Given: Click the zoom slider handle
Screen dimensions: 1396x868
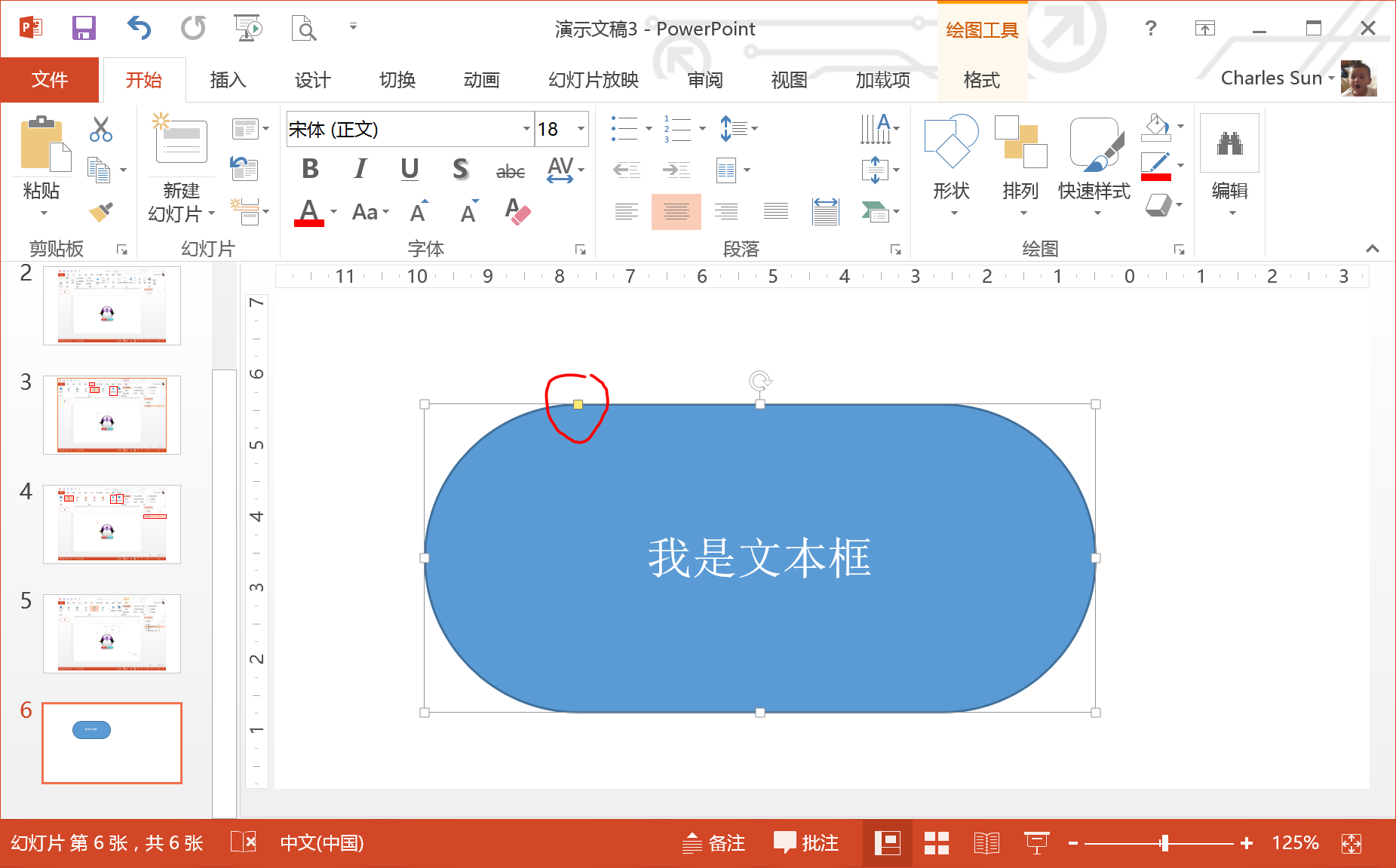Looking at the screenshot, I should 1165,843.
